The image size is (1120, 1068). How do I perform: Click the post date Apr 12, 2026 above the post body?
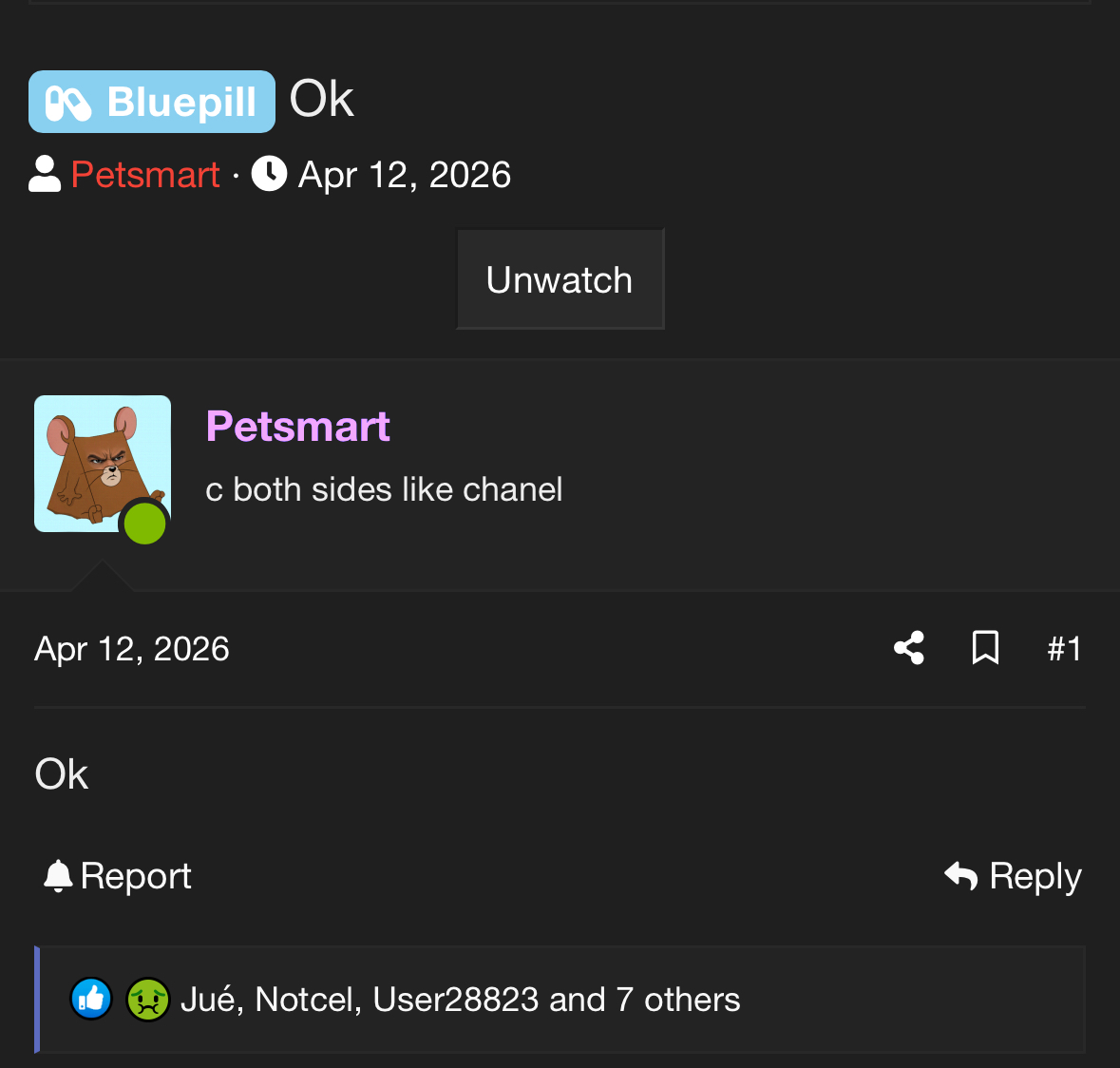[x=132, y=649]
